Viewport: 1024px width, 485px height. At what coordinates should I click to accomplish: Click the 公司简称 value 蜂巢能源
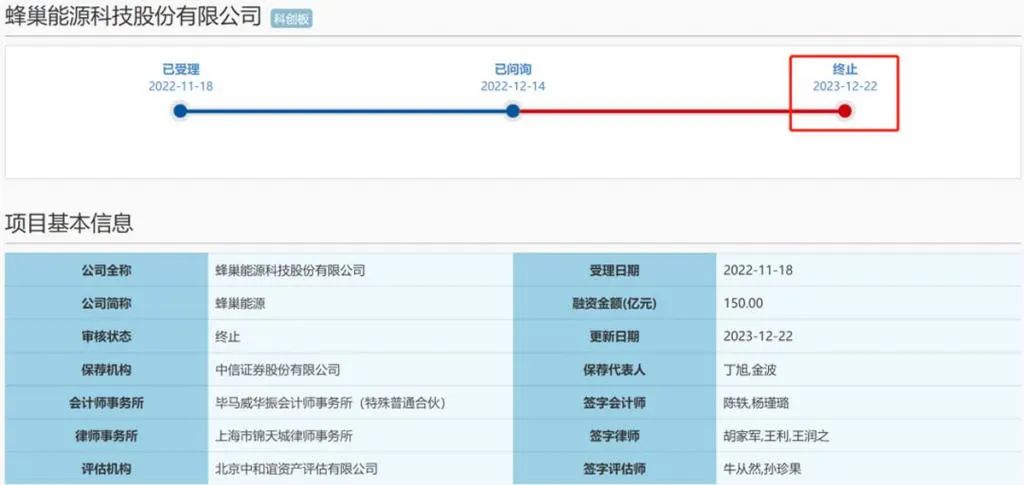[240, 304]
